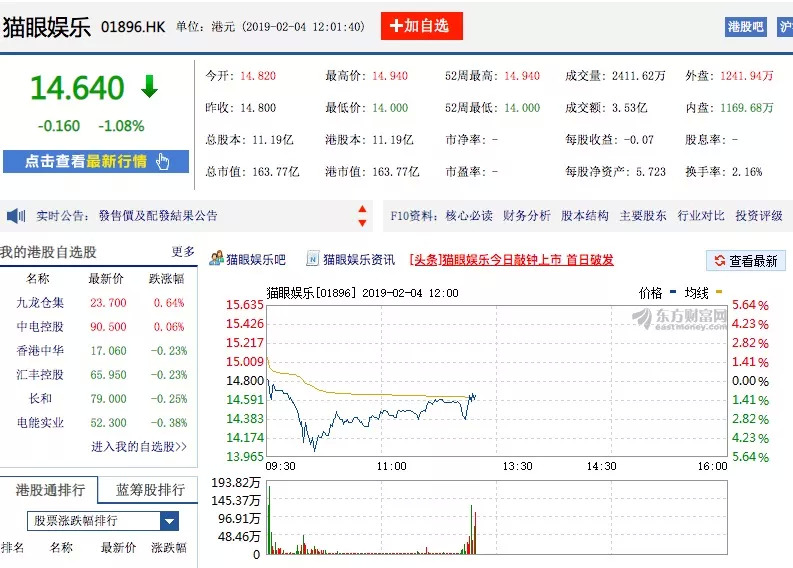
Task: Switch to the 港股通排行 tab
Action: click(49, 490)
